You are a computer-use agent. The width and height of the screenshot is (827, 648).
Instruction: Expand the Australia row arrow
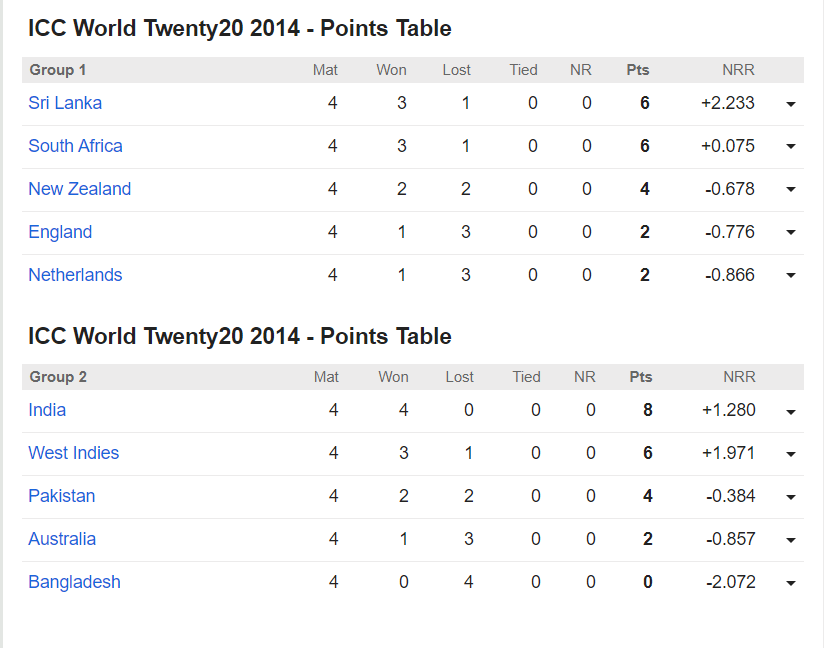click(x=790, y=540)
